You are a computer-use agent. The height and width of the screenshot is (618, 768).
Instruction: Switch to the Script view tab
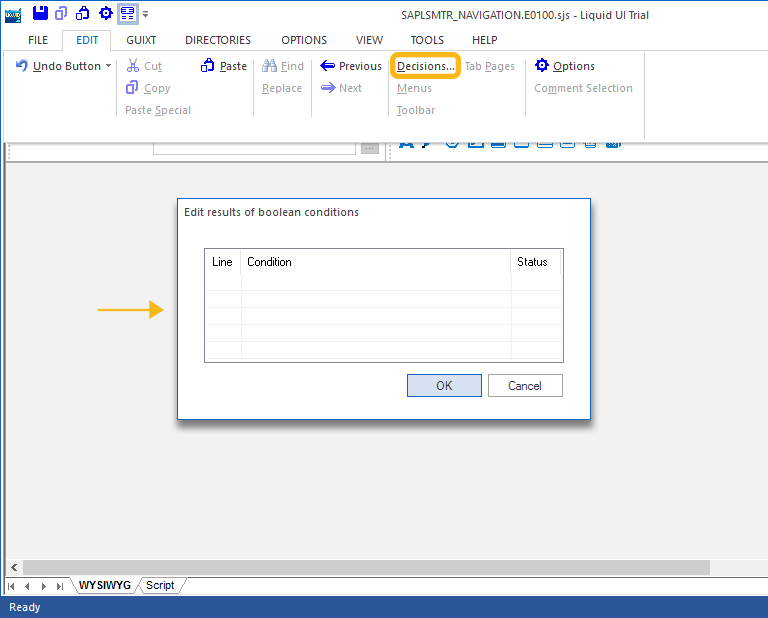coord(160,585)
